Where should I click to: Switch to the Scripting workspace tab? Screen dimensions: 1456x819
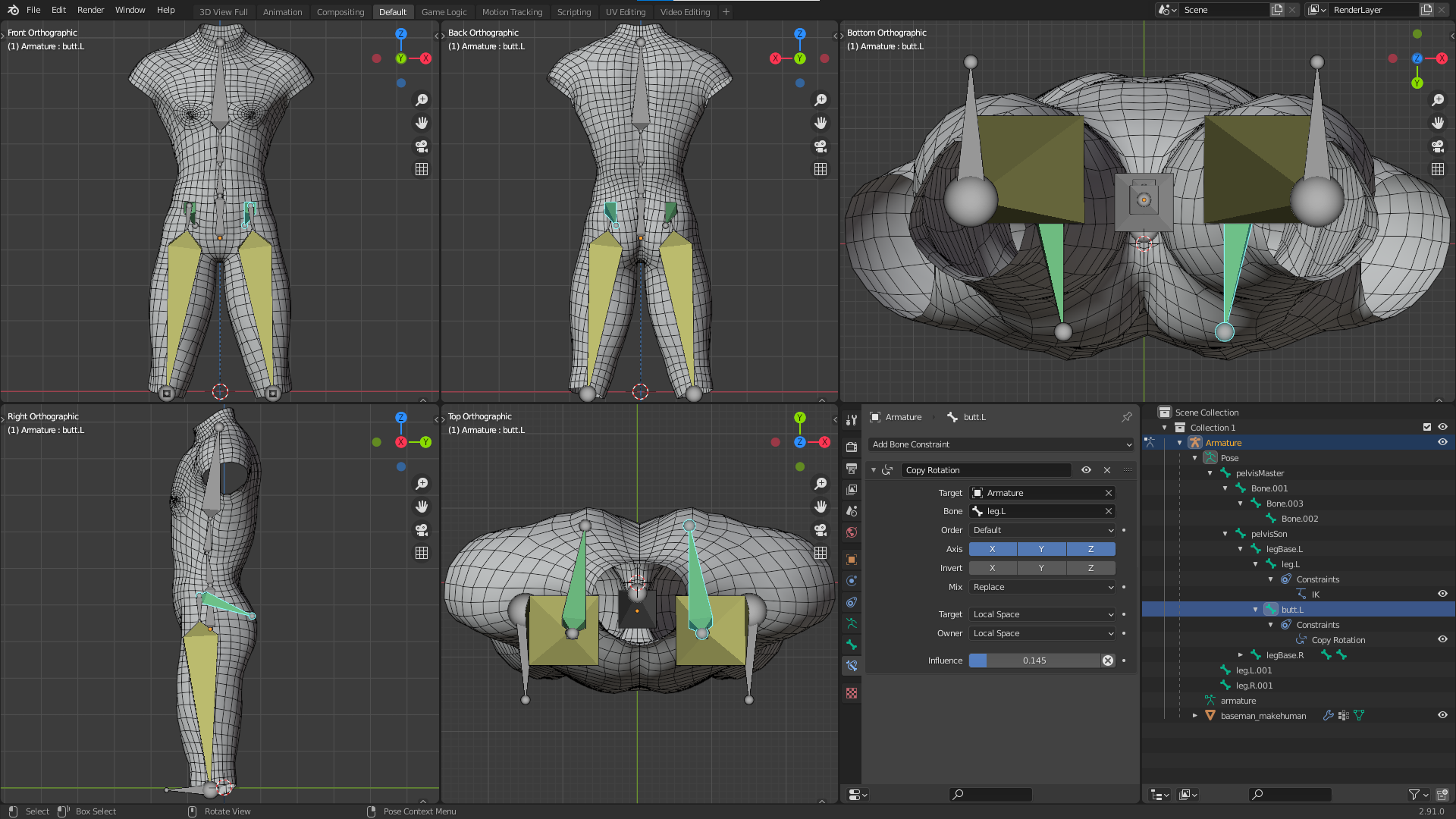[x=573, y=11]
